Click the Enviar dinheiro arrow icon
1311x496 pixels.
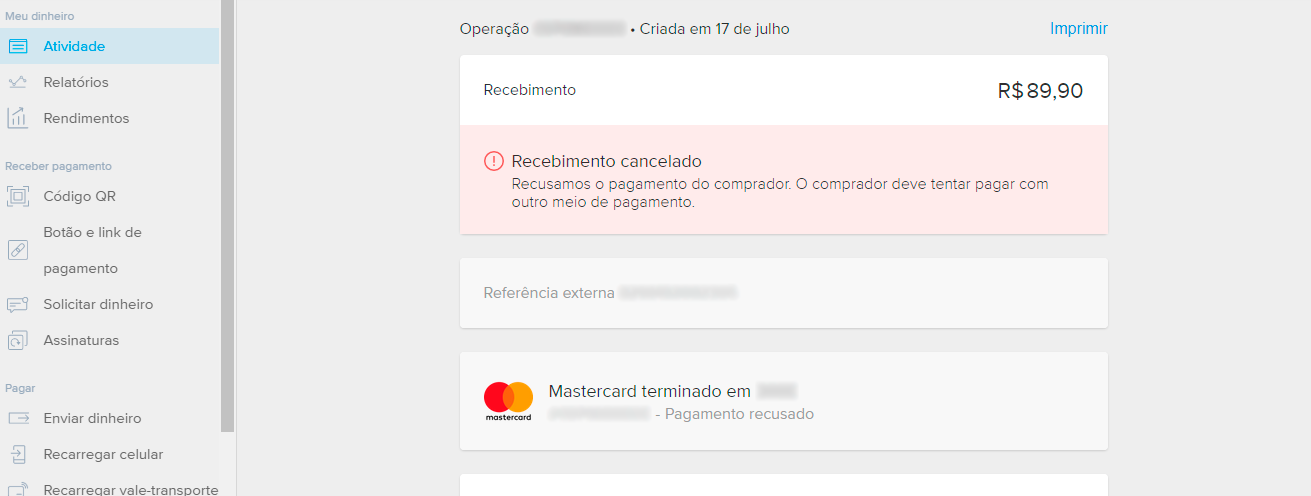click(x=18, y=418)
